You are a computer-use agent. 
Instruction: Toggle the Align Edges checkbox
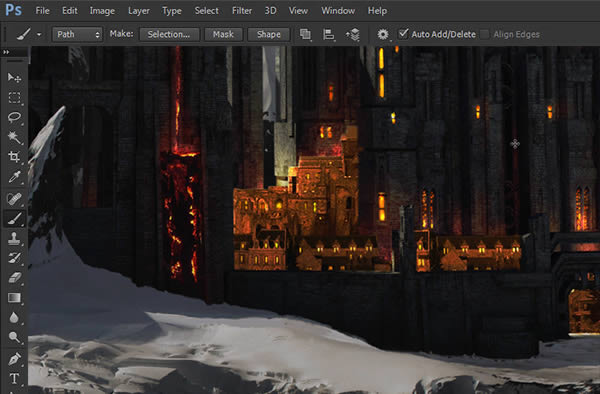[x=484, y=34]
